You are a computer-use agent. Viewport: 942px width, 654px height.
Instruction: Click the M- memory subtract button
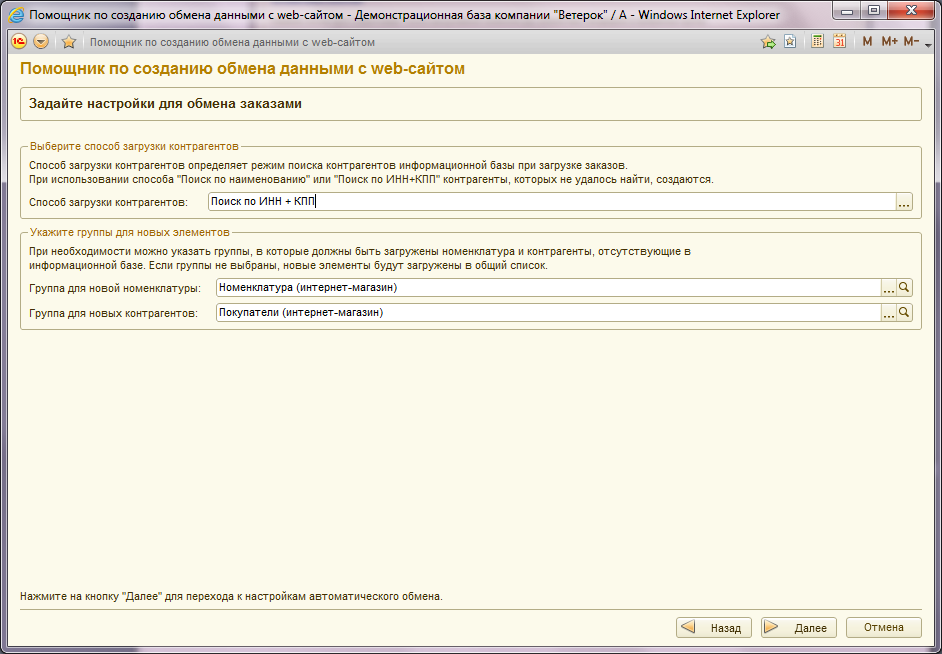[911, 41]
